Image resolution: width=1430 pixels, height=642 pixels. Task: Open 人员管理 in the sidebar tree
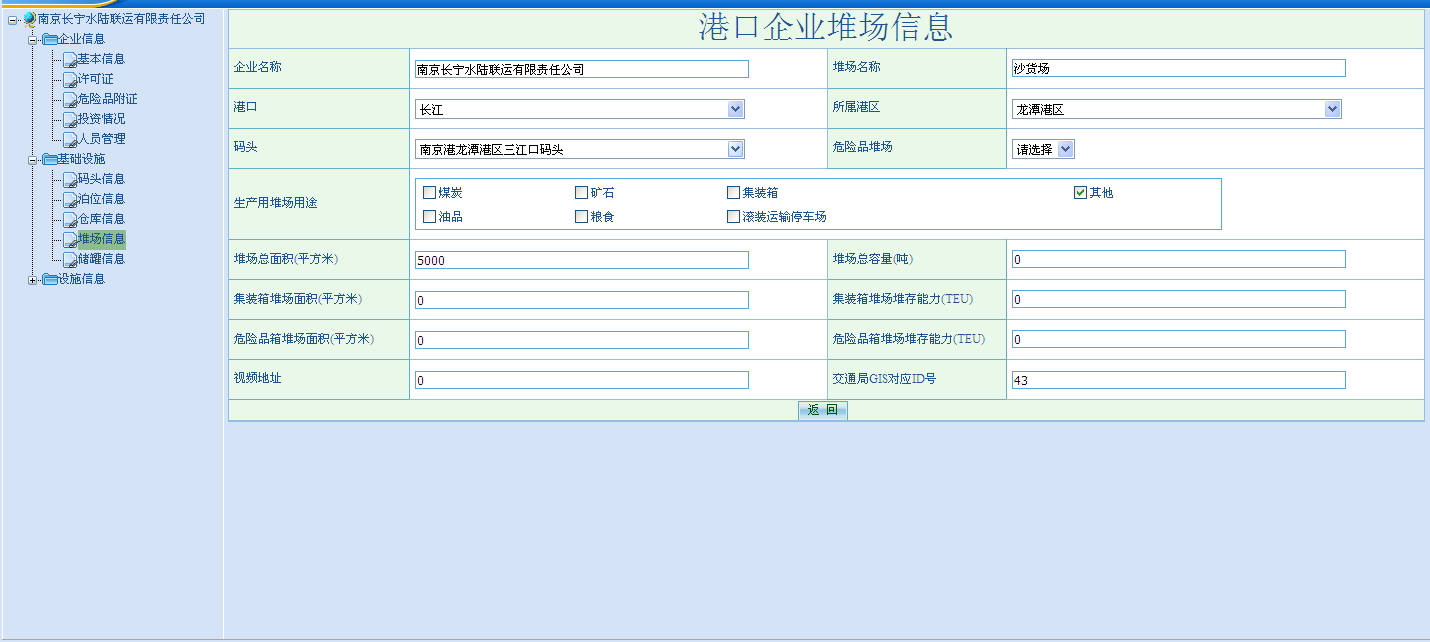101,139
